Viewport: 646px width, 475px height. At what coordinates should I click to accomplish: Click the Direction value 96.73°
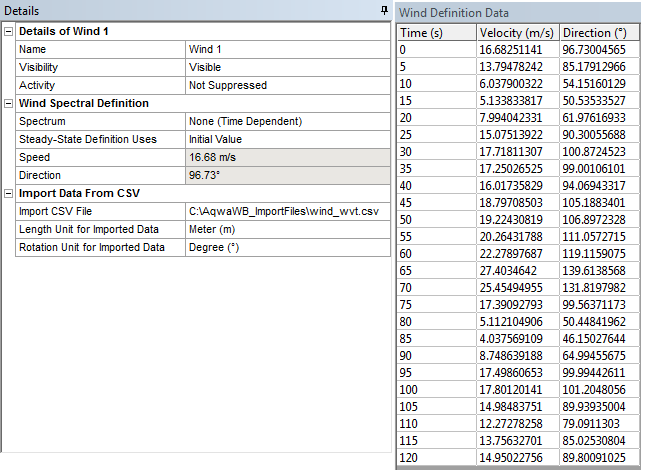[286, 175]
